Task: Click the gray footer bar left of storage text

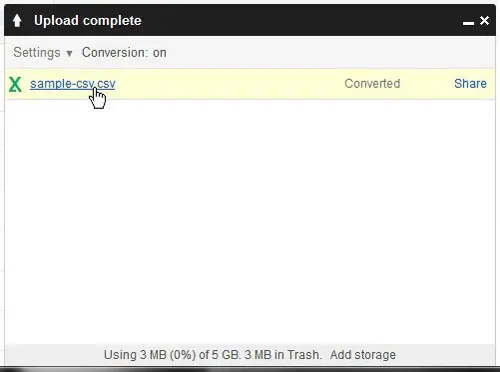Action: (53, 355)
